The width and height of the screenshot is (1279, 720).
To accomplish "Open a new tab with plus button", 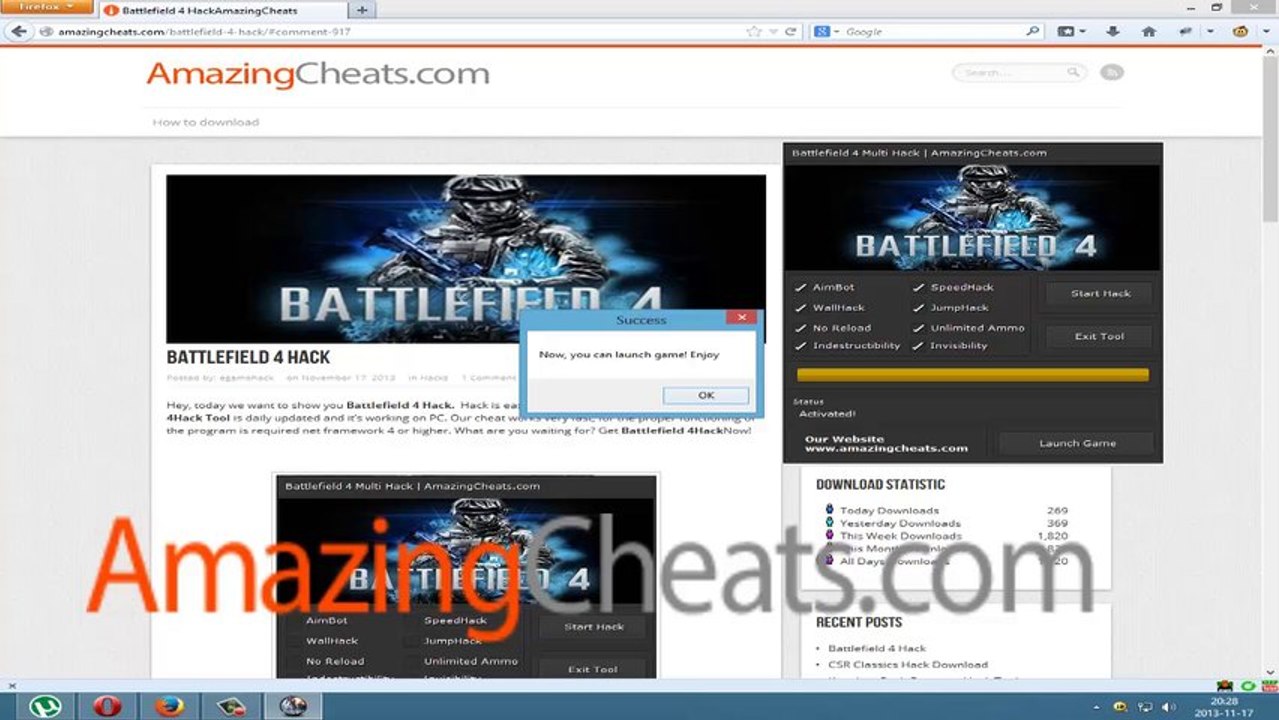I will (362, 9).
